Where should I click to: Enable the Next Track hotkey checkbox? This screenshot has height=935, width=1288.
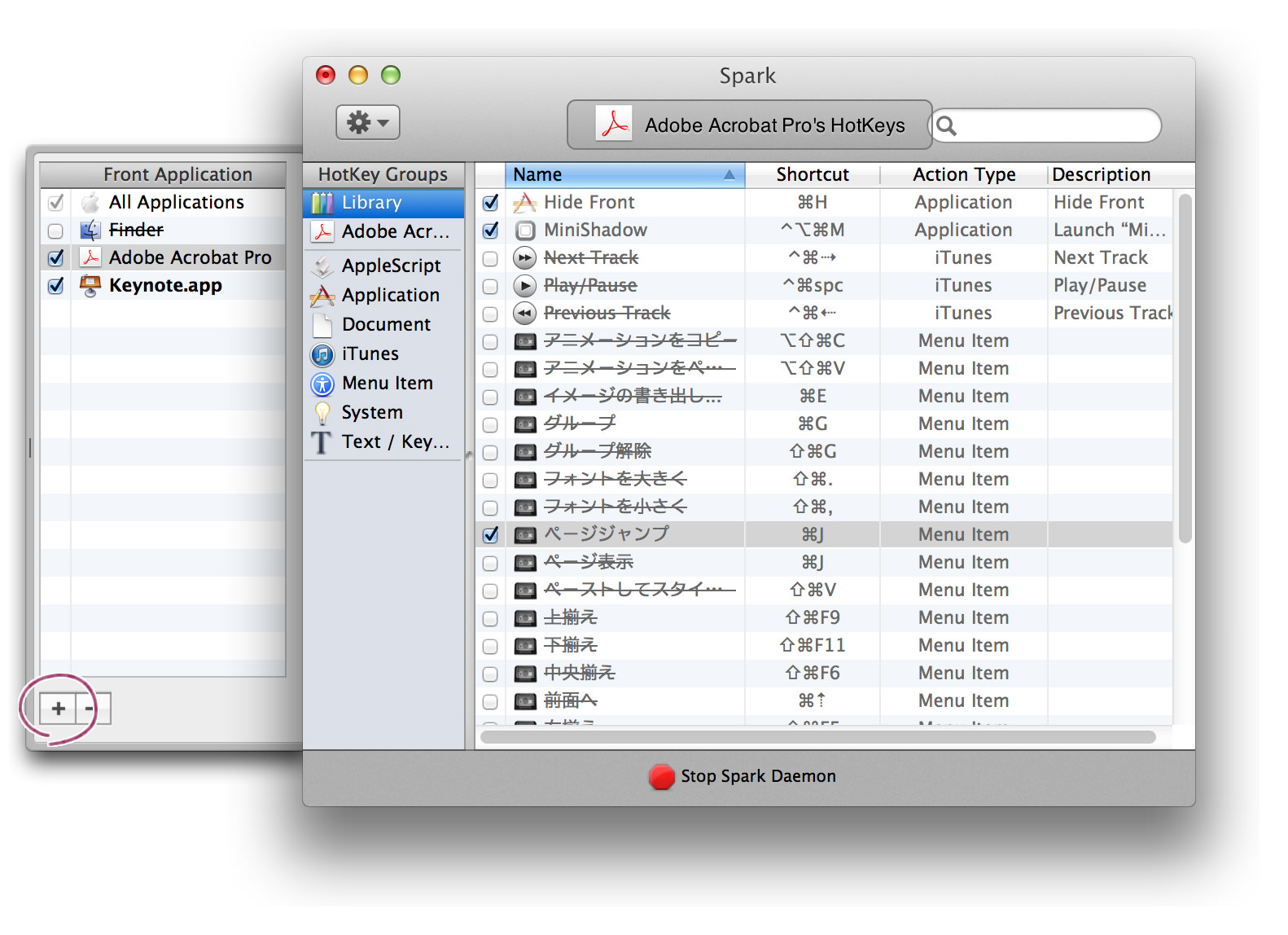[x=490, y=259]
